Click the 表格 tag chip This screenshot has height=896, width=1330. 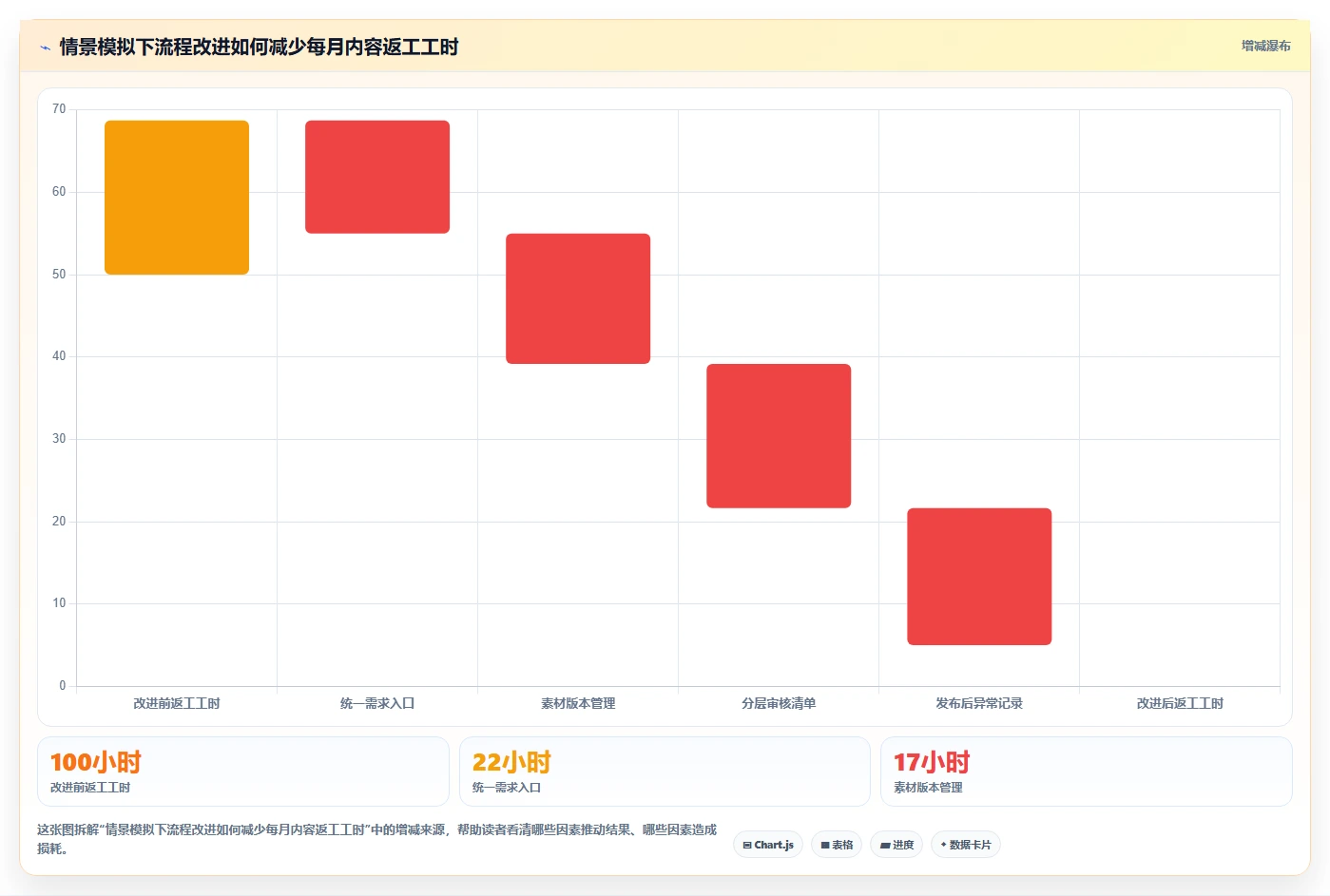click(837, 845)
